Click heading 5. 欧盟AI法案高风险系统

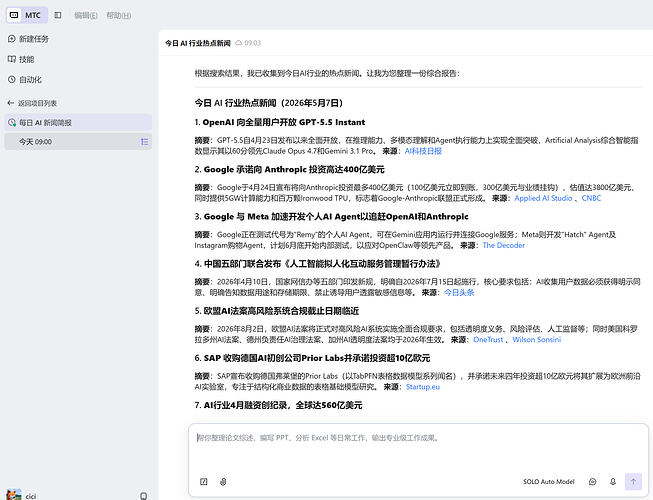(277, 311)
